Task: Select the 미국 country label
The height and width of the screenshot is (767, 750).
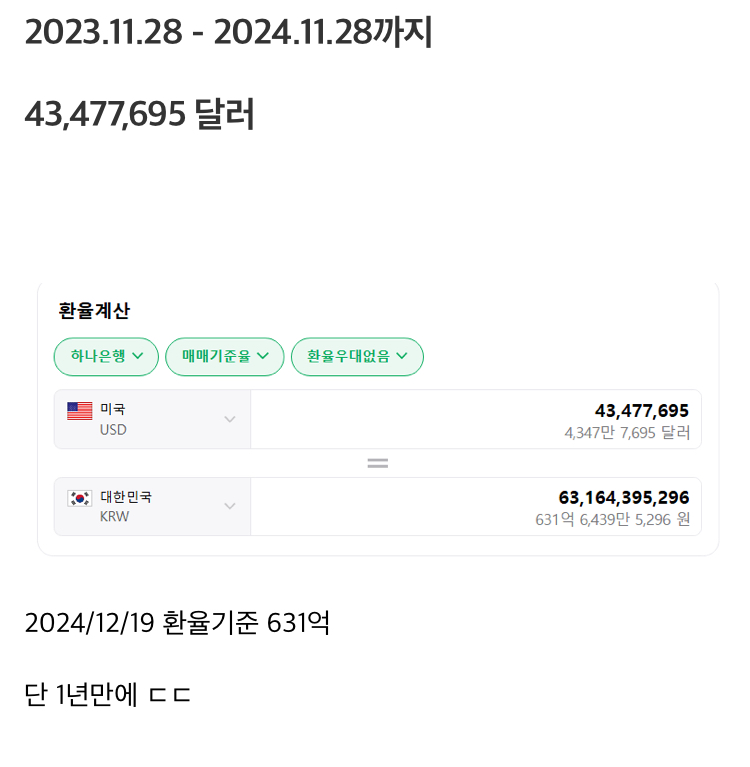Action: (x=113, y=409)
